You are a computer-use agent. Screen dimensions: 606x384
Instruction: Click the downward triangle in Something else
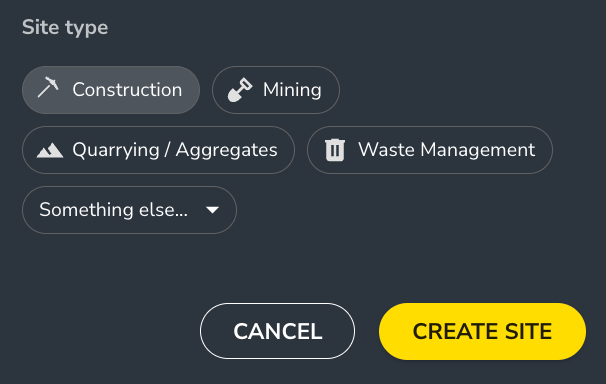213,210
